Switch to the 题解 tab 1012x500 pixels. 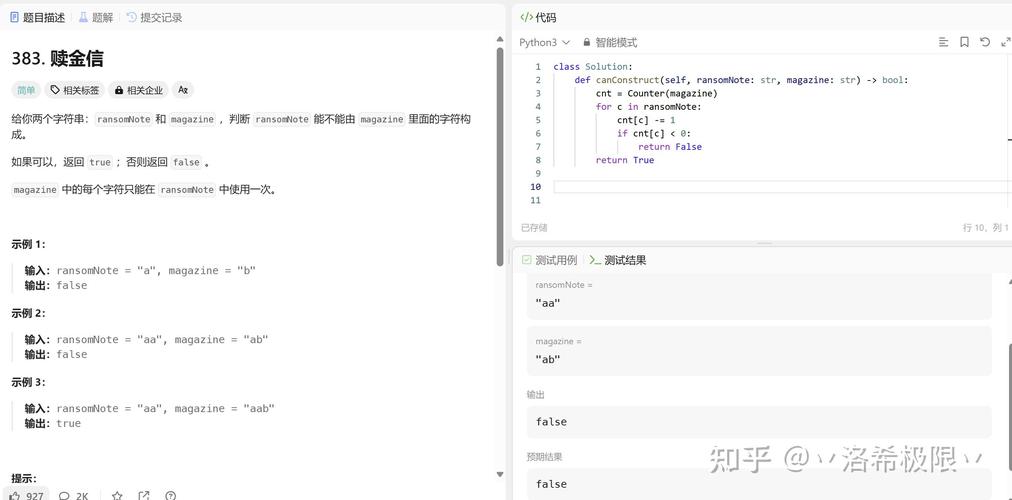(96, 17)
